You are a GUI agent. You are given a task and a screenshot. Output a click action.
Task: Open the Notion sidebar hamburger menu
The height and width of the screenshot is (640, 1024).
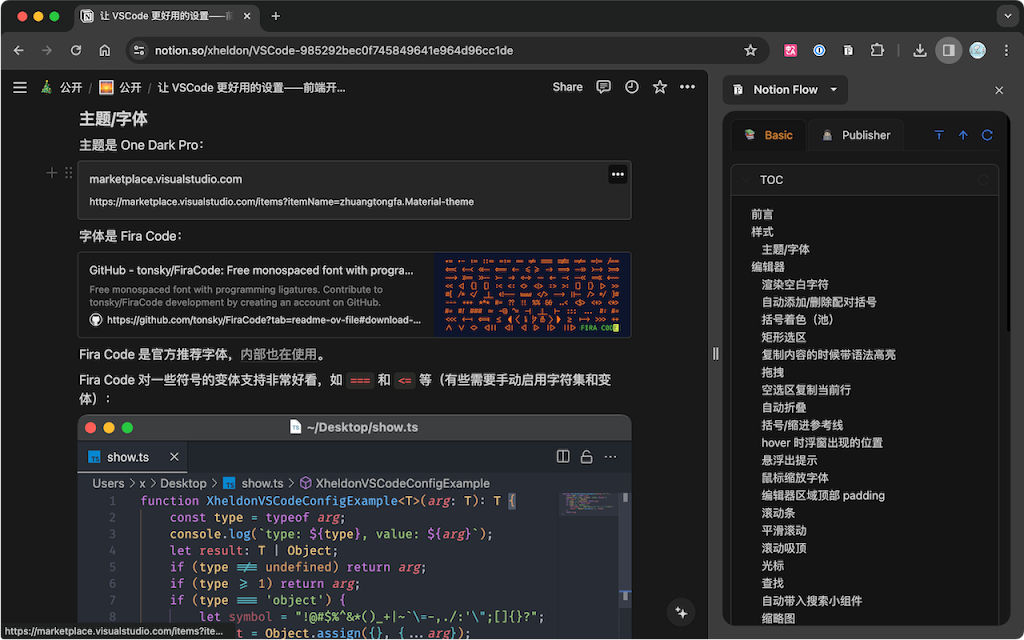20,88
